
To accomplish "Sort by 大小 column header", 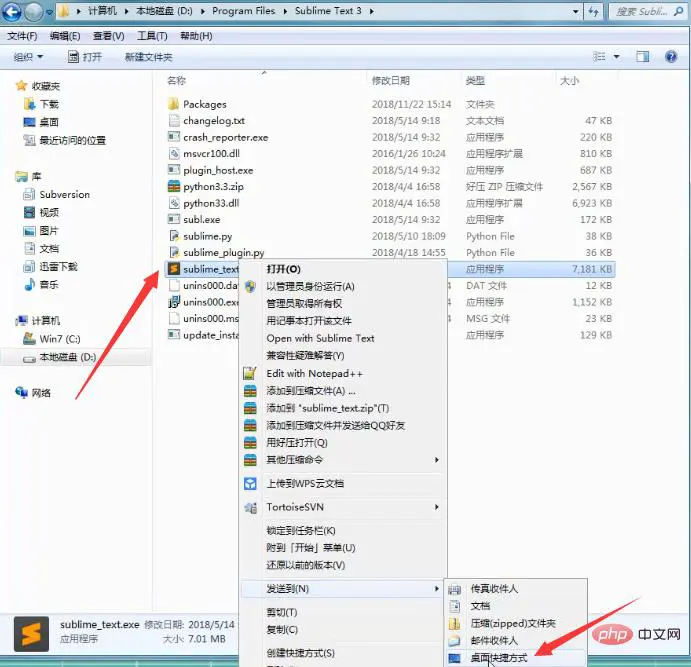I will [569, 80].
